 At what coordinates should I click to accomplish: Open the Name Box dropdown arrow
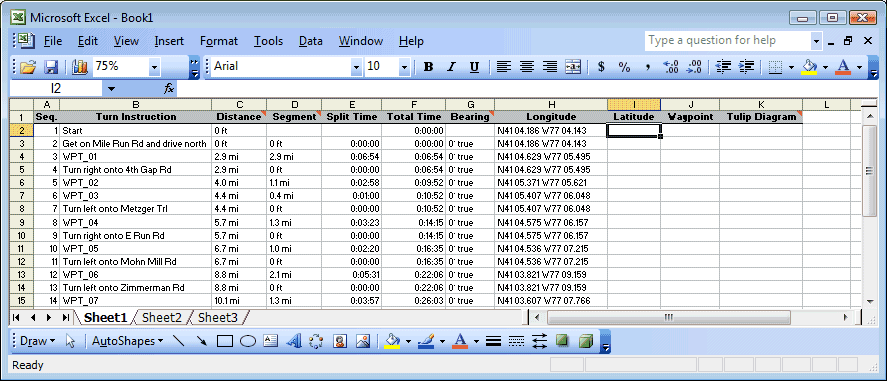pos(111,89)
